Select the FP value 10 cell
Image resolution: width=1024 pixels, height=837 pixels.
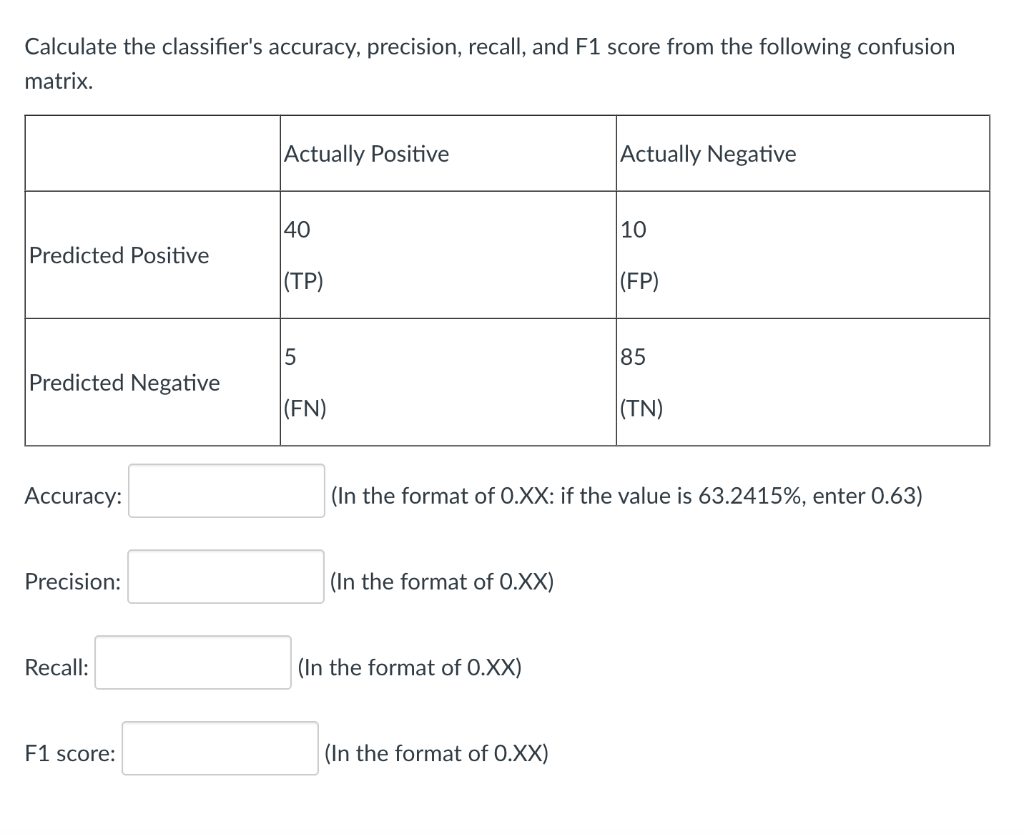633,229
